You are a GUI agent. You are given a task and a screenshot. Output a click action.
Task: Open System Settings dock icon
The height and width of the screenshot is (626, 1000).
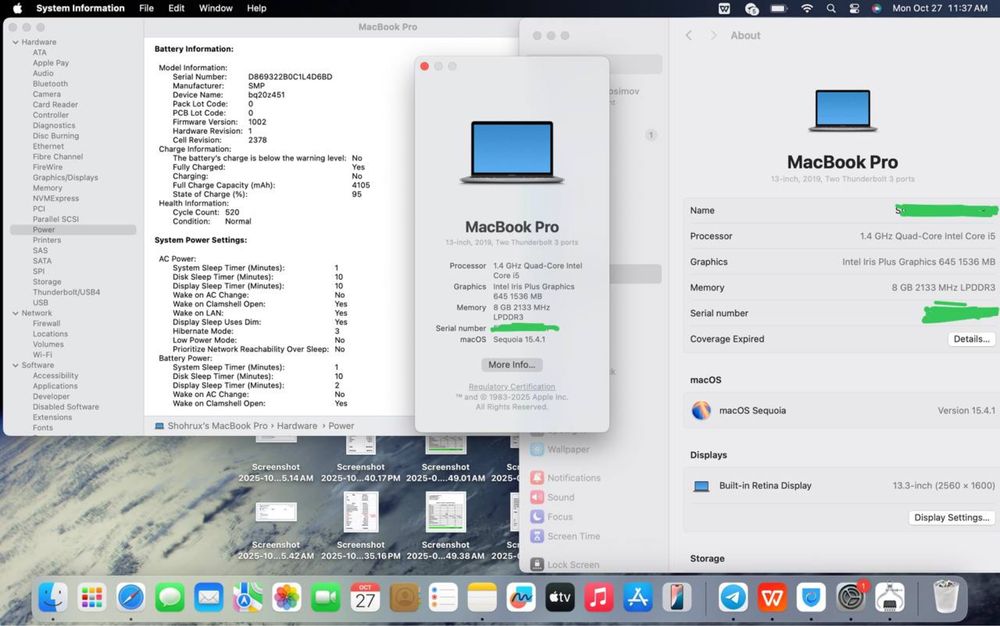pos(851,598)
